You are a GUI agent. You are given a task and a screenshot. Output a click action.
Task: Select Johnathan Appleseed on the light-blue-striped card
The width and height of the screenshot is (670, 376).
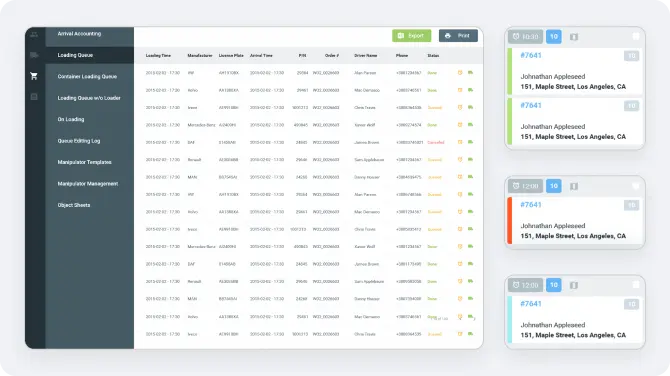click(553, 325)
